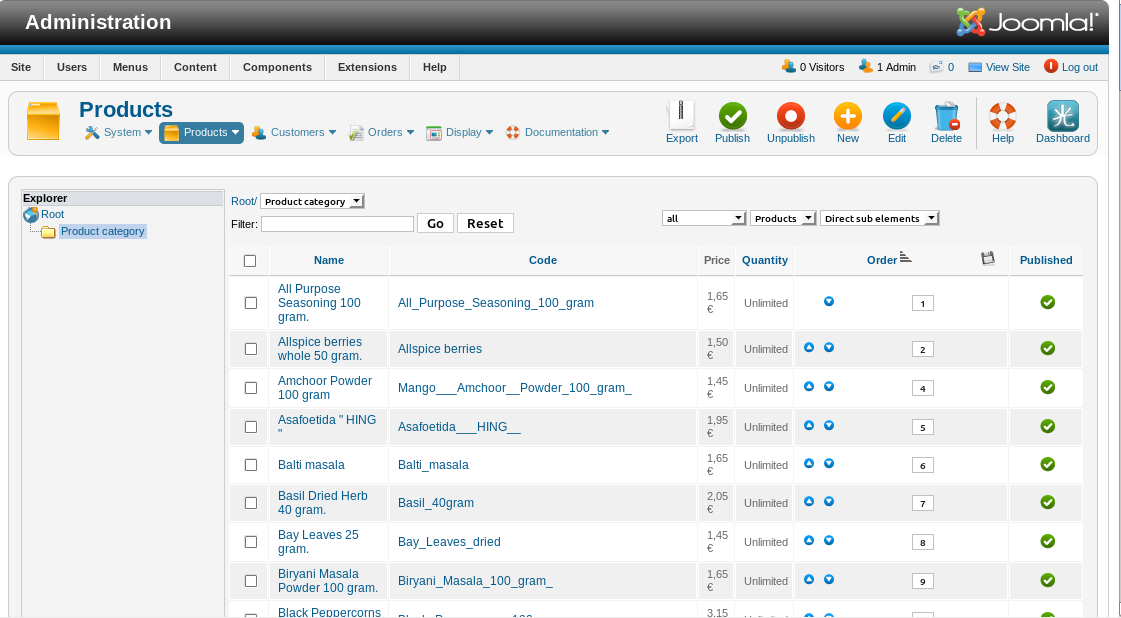Open the Documentation submenu
This screenshot has width=1121, height=618.
coord(557,132)
